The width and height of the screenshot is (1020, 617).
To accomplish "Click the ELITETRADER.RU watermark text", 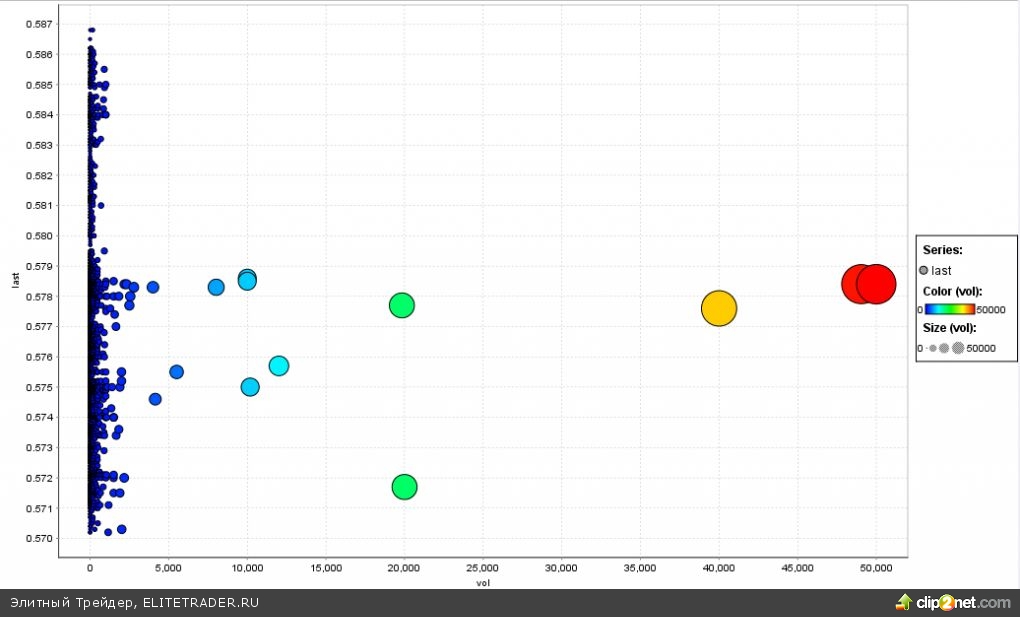I will 203,602.
